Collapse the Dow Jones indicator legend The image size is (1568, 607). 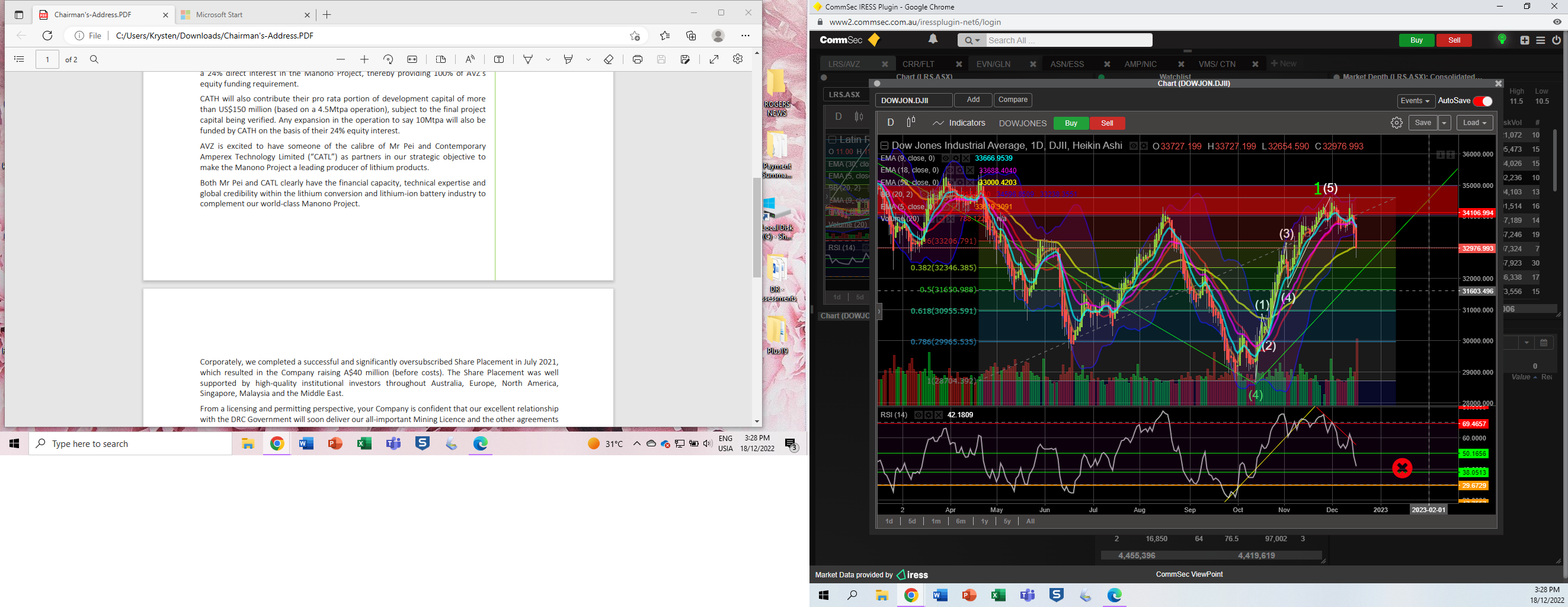[884, 145]
